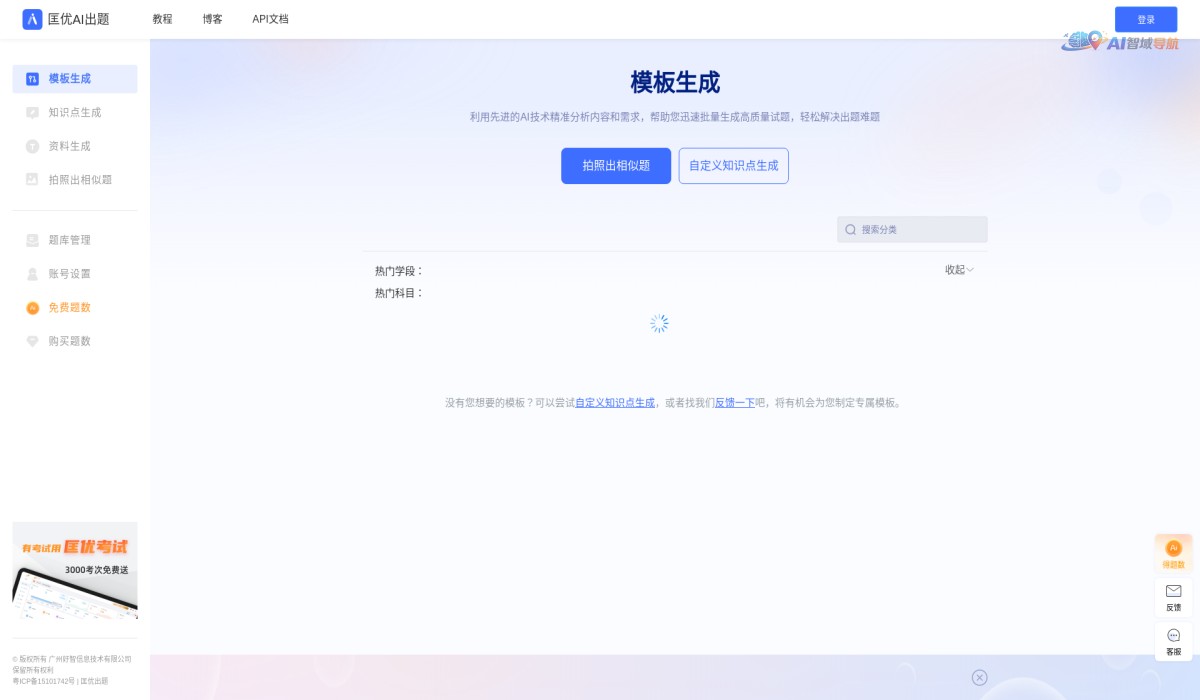
Task: Open the 客服 customer service chat
Action: point(1172,641)
